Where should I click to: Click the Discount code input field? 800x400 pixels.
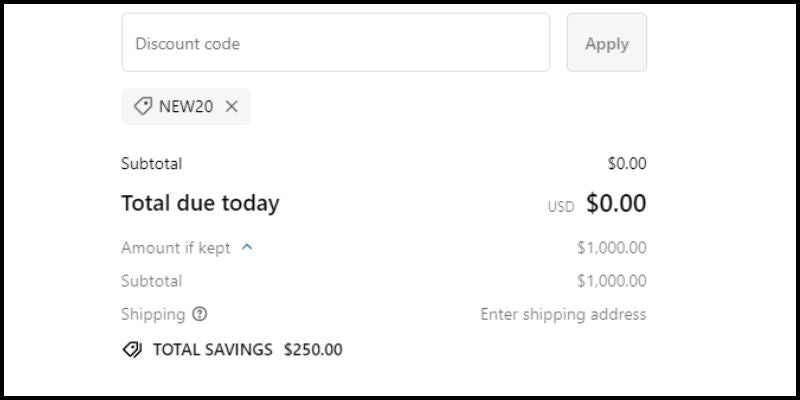tap(335, 43)
